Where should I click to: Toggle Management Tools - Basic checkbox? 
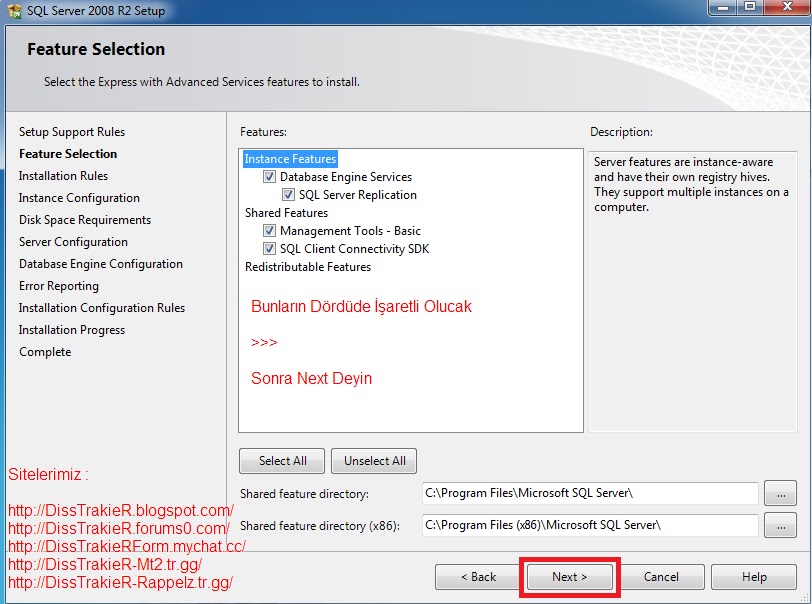pyautogui.click(x=269, y=231)
